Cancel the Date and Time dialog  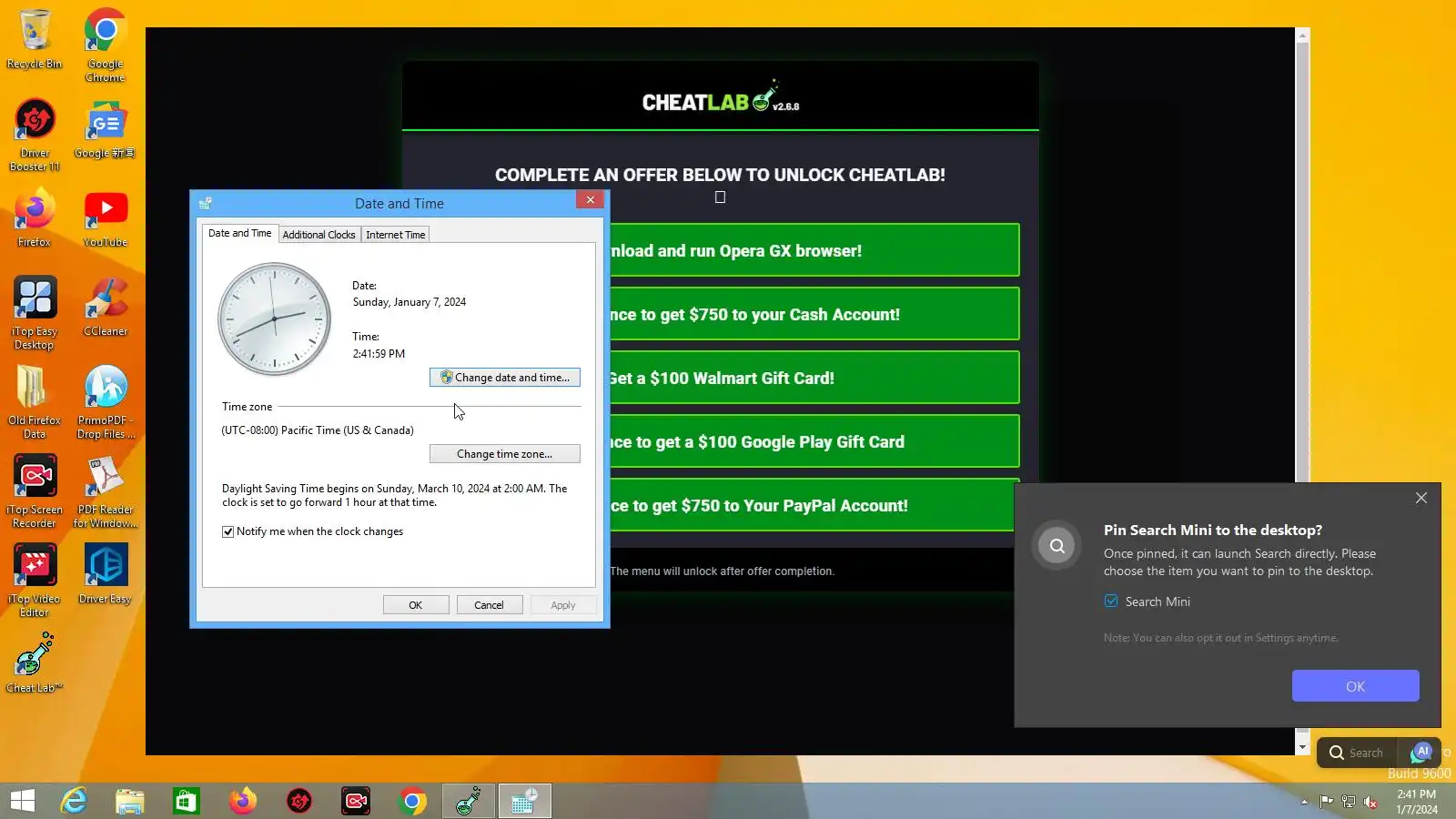(x=489, y=605)
